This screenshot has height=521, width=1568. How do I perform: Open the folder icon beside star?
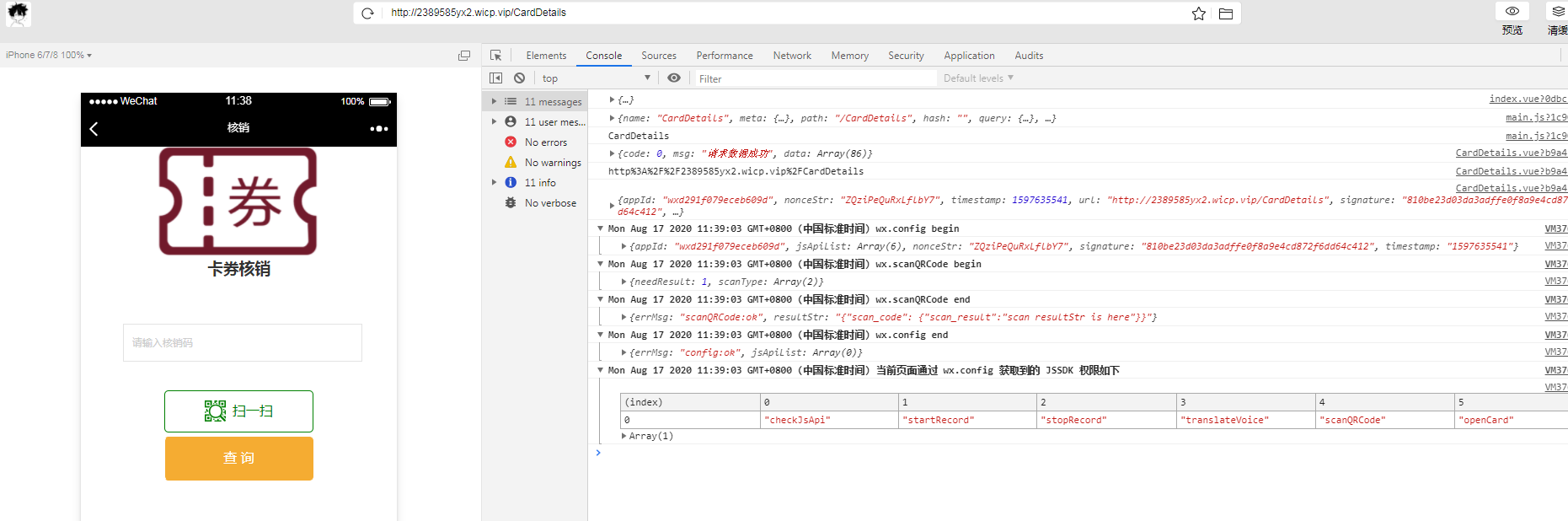tap(1226, 13)
